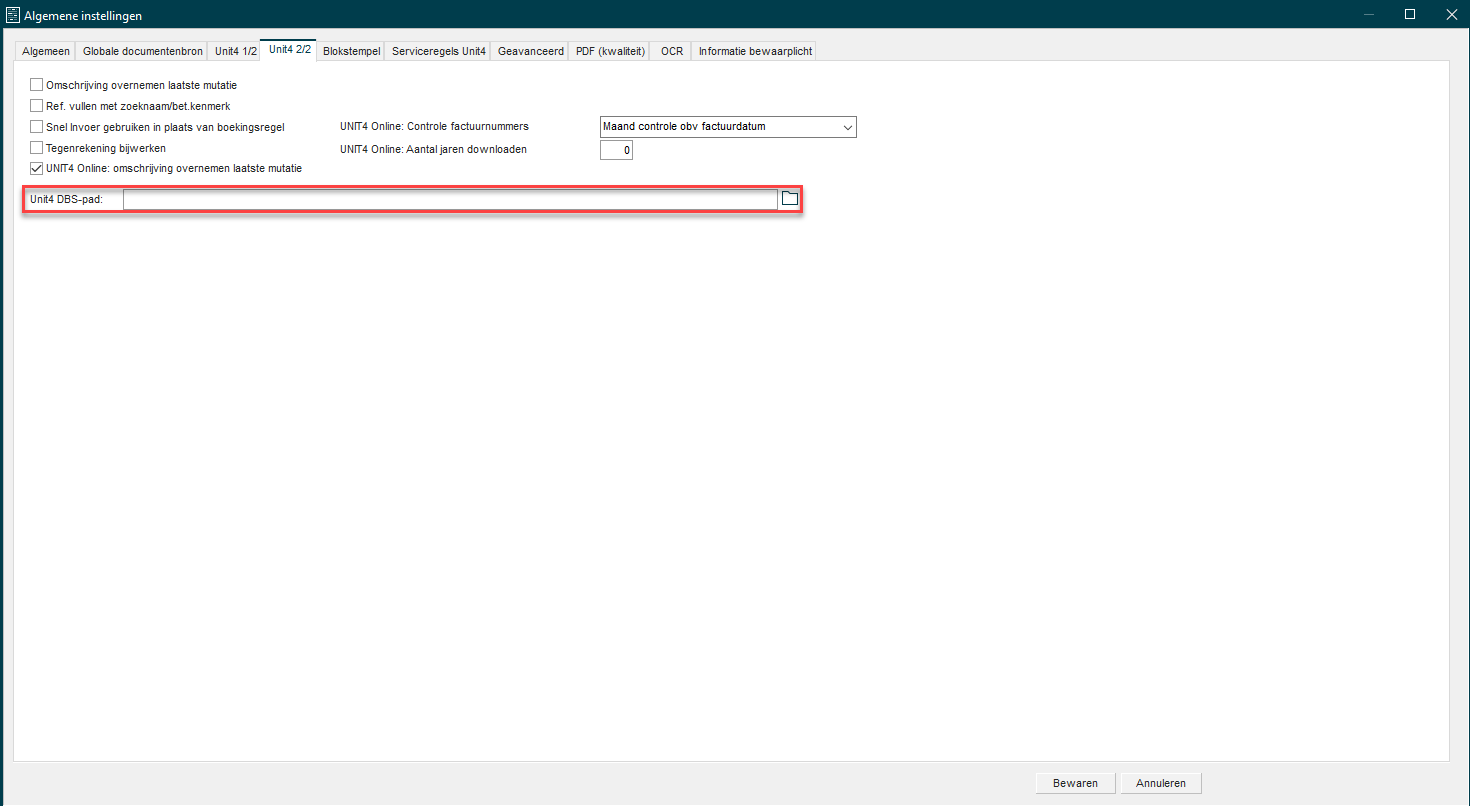
Task: Open the Globale documentenbron tab
Action: coord(142,51)
